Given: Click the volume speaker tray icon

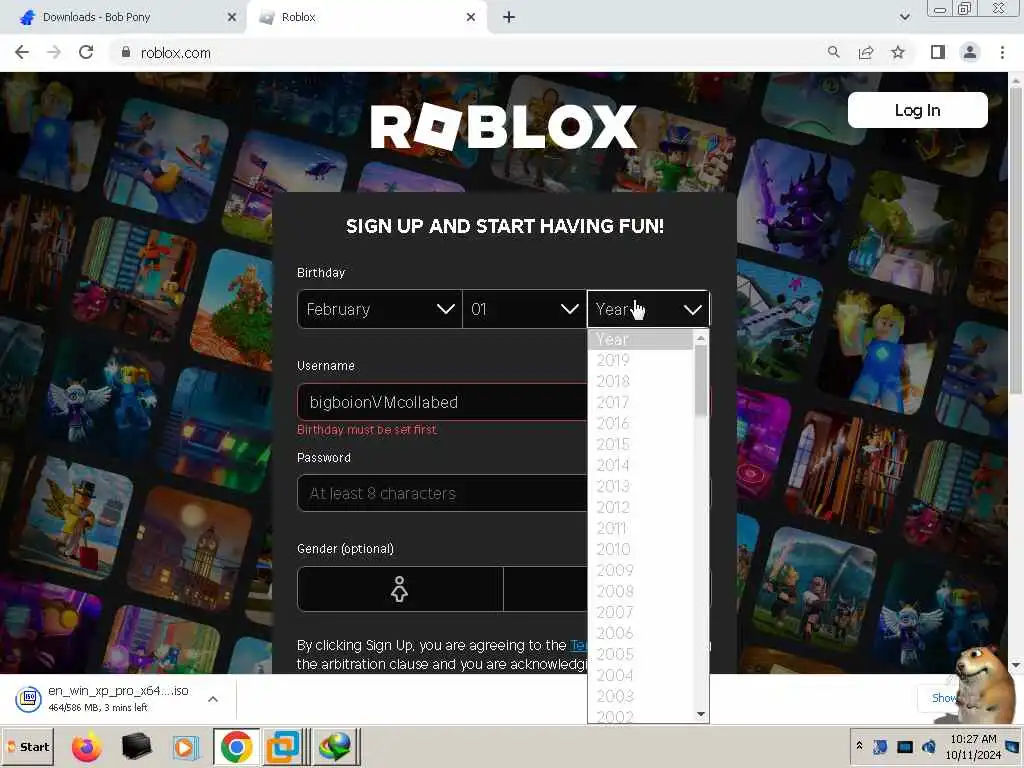Looking at the screenshot, I should click(x=929, y=746).
